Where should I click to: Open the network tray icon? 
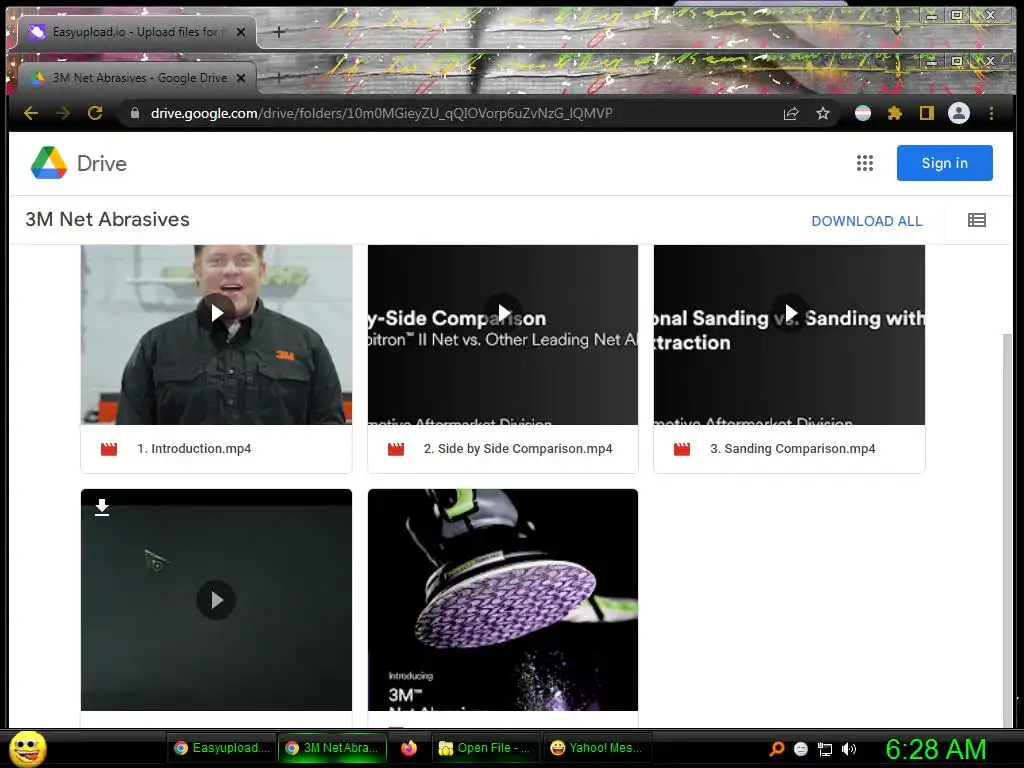click(825, 749)
